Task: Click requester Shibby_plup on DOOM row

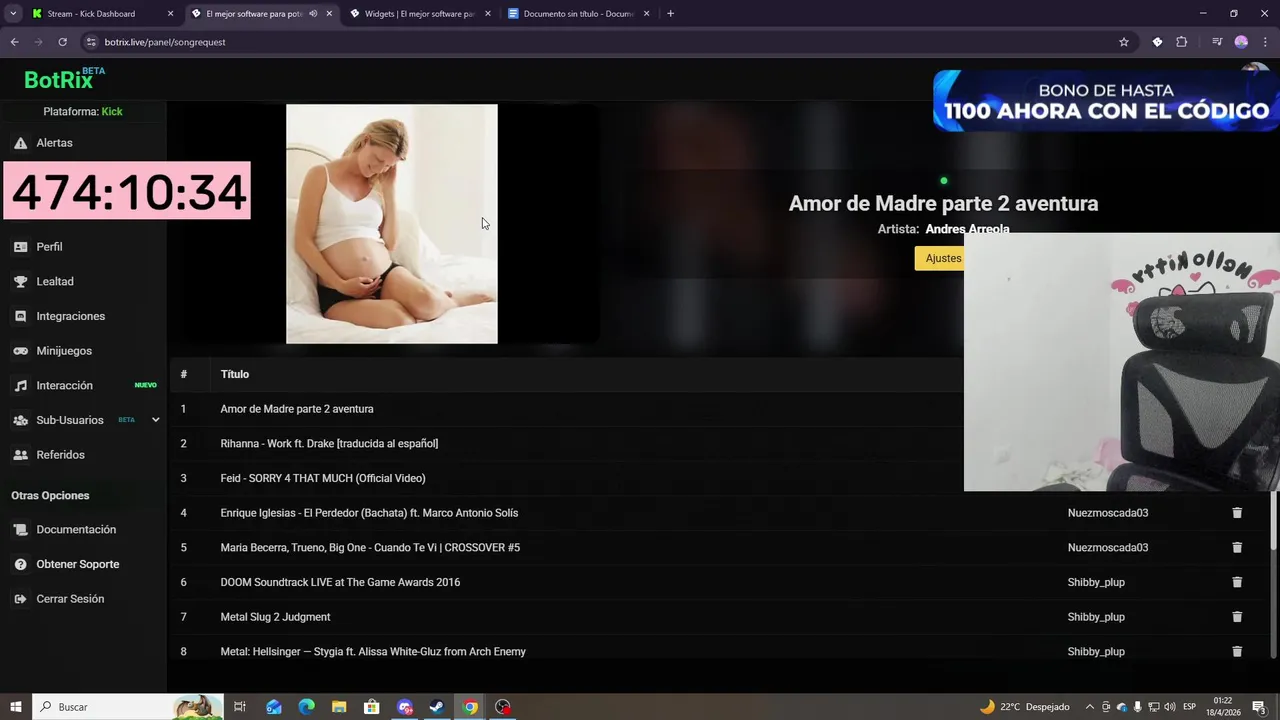Action: [x=1096, y=582]
